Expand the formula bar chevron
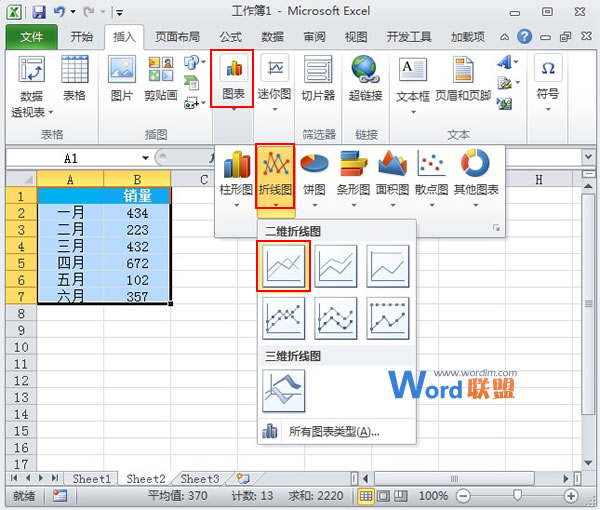 click(x=588, y=156)
